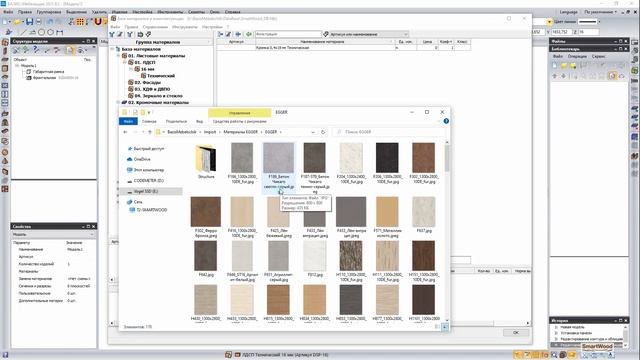The width and height of the screenshot is (640, 360).
Task: Collapse База материалов root node
Action: (x=112, y=49)
